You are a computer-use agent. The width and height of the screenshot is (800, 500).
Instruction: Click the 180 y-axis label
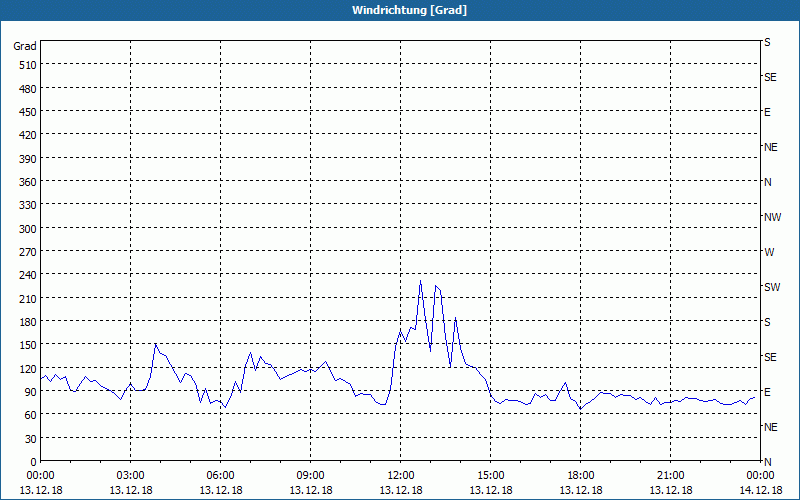(x=28, y=322)
